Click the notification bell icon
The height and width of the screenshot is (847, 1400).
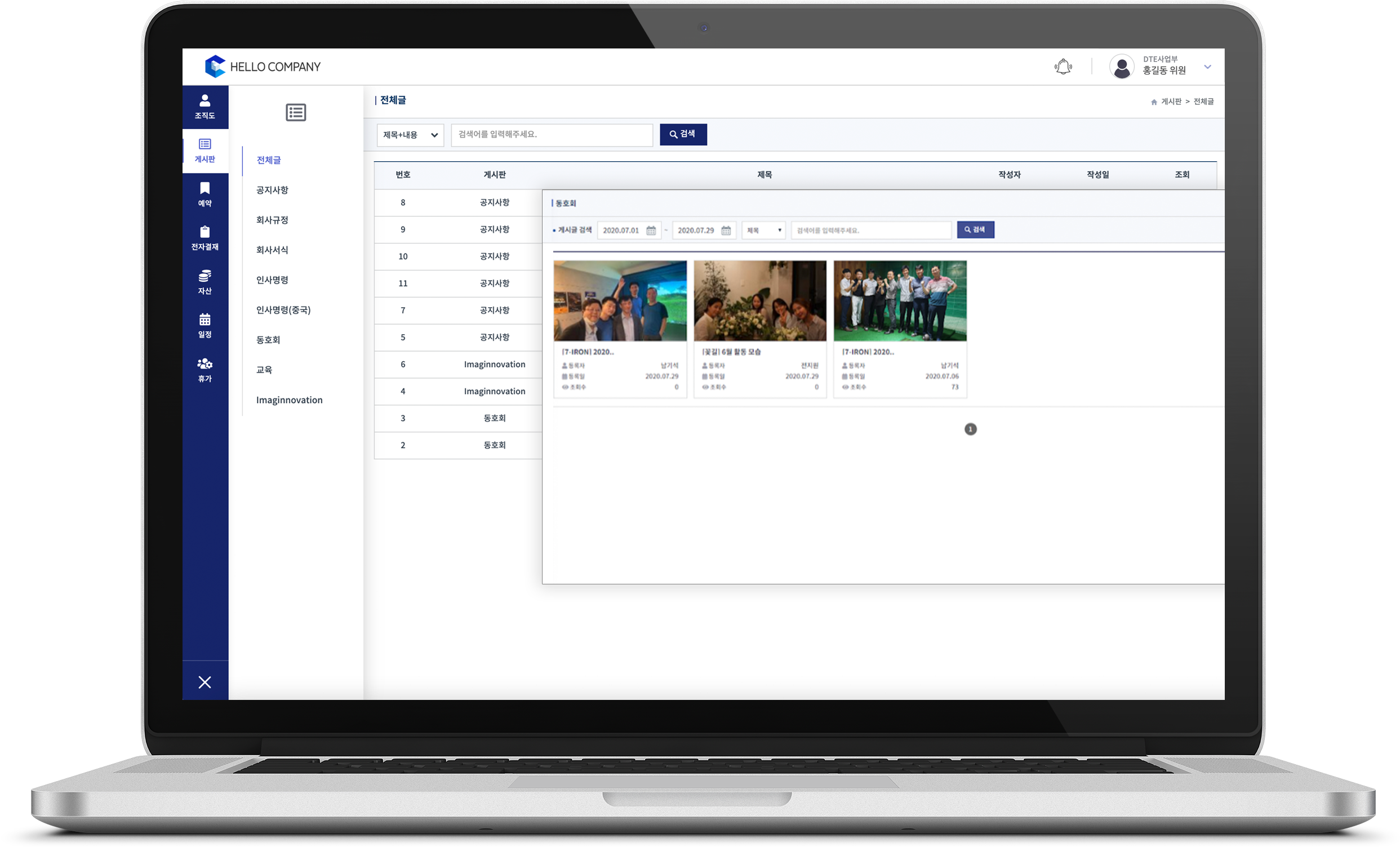(1063, 67)
